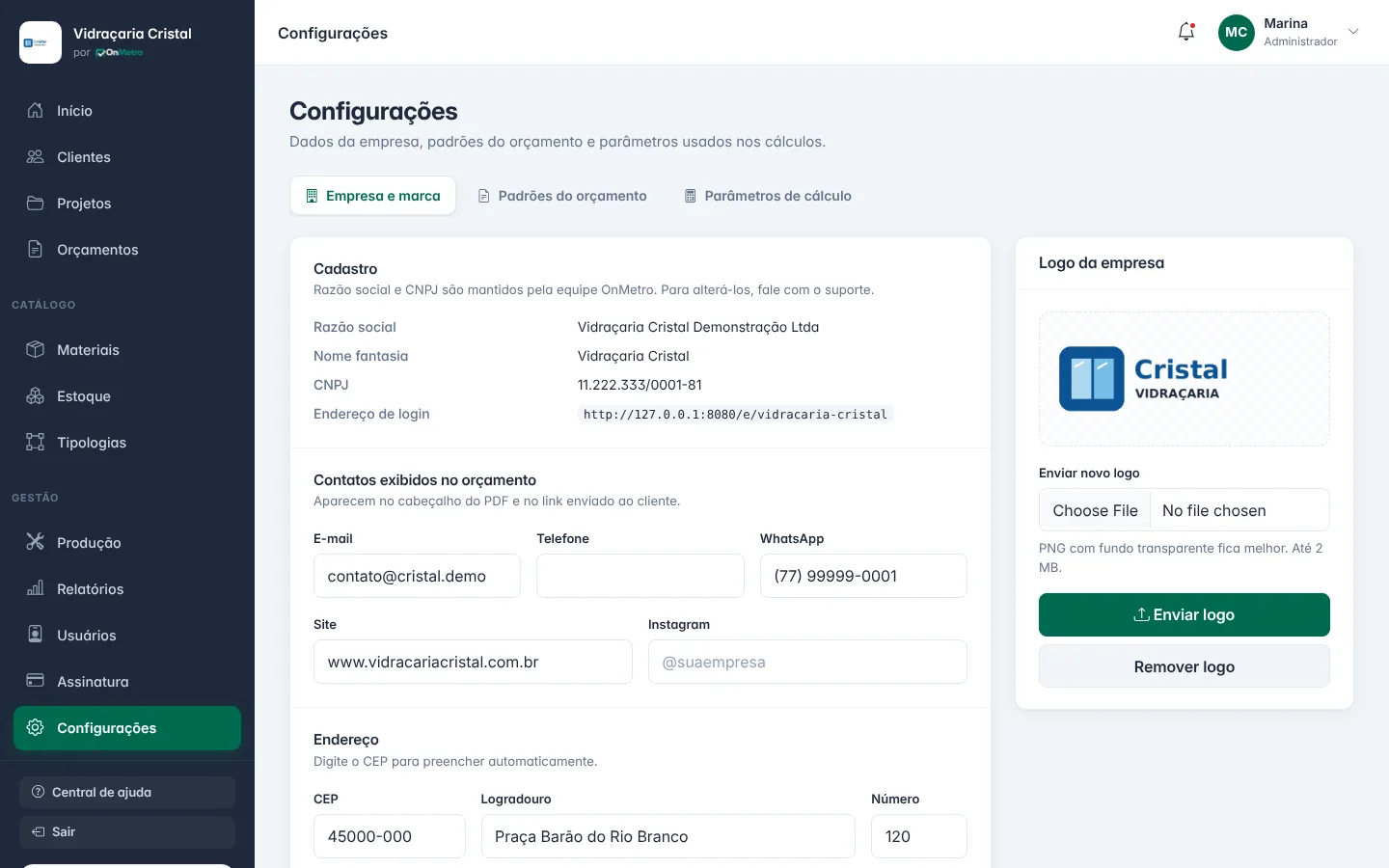This screenshot has height=868, width=1389.
Task: Click the Clientes people icon
Action: pos(36,156)
